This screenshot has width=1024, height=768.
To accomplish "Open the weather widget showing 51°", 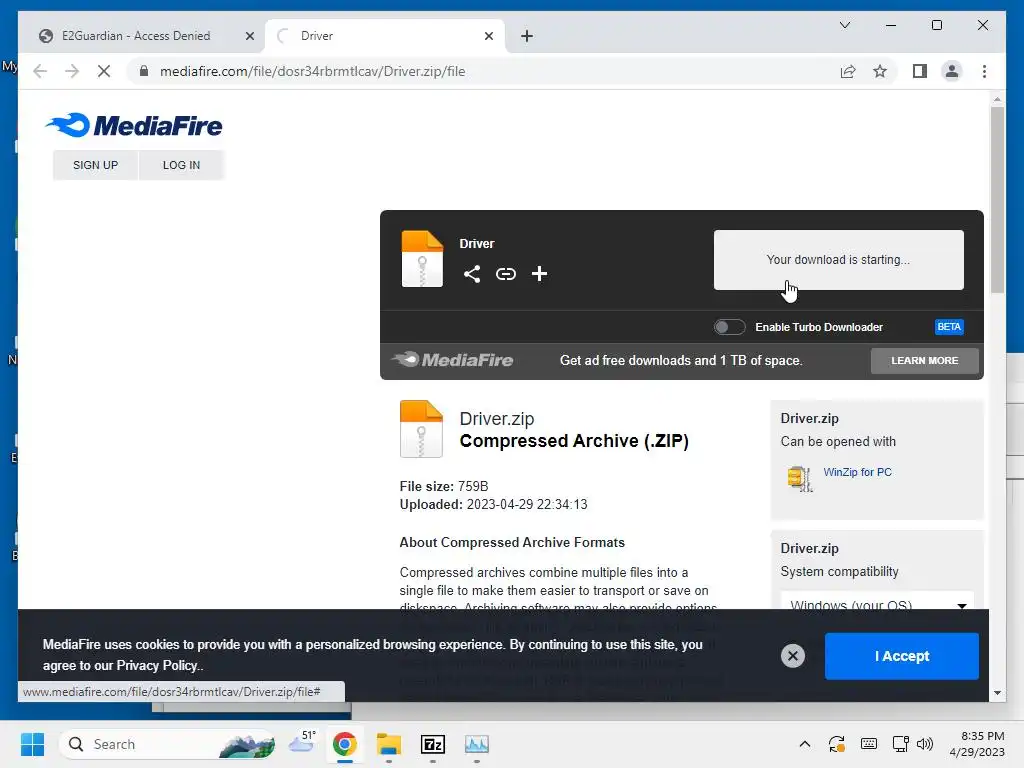I will pos(303,743).
